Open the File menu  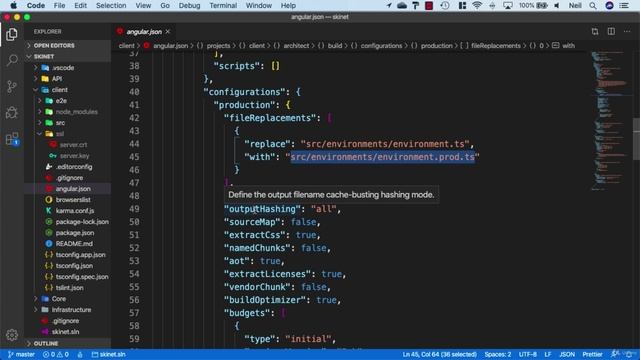tap(59, 5)
